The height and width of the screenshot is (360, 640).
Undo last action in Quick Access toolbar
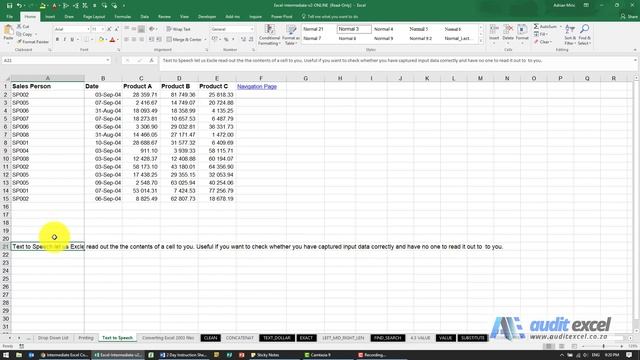19,5
